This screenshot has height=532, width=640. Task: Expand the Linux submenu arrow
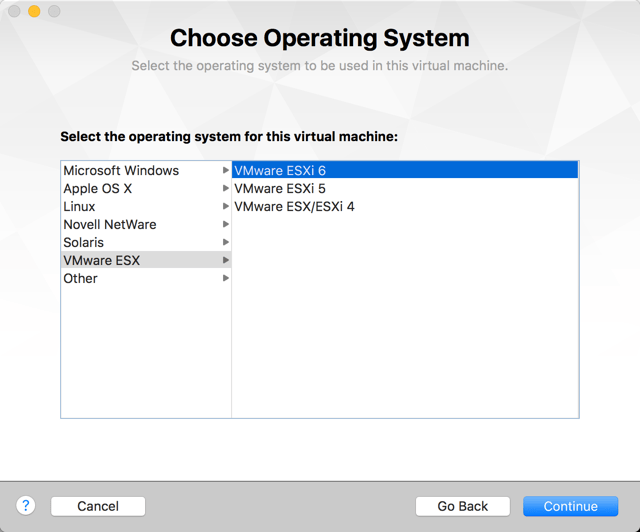226,206
